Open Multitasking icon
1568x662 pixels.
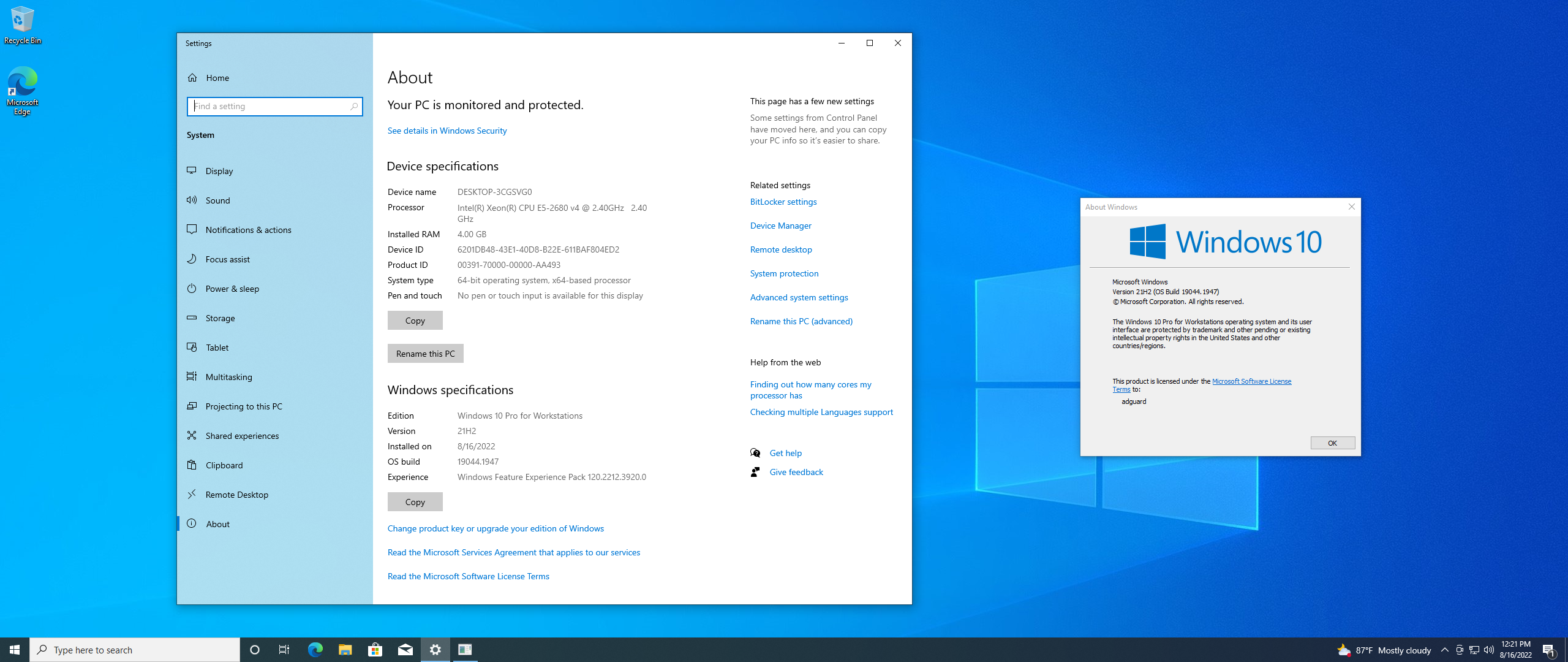(192, 376)
